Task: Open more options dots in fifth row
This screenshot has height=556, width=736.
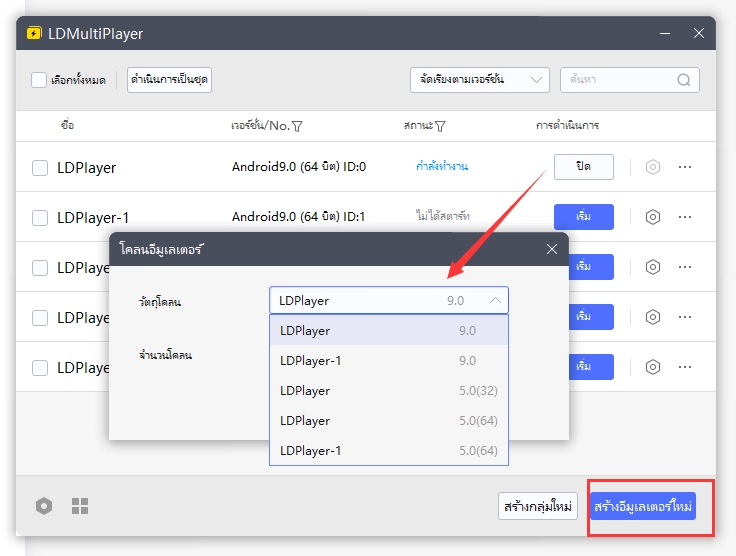Action: [x=685, y=367]
